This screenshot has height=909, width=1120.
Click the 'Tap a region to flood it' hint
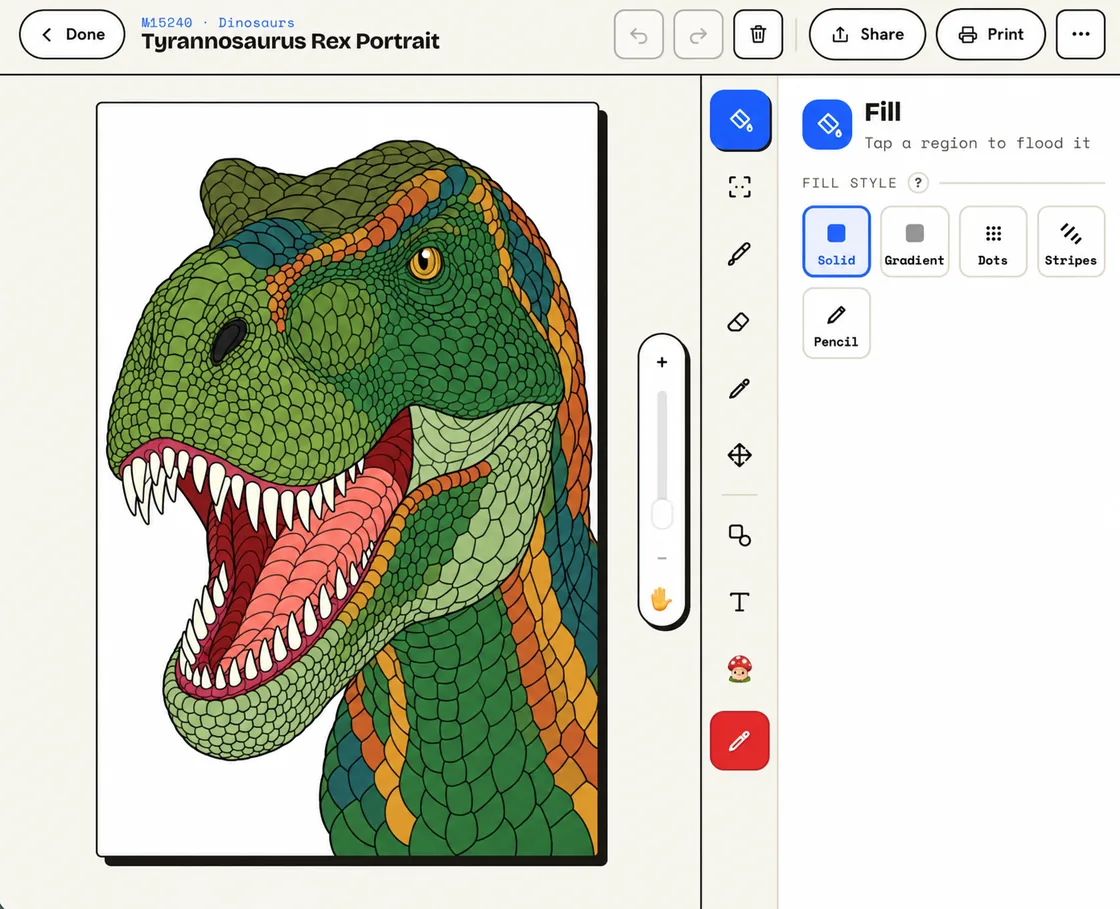click(977, 143)
